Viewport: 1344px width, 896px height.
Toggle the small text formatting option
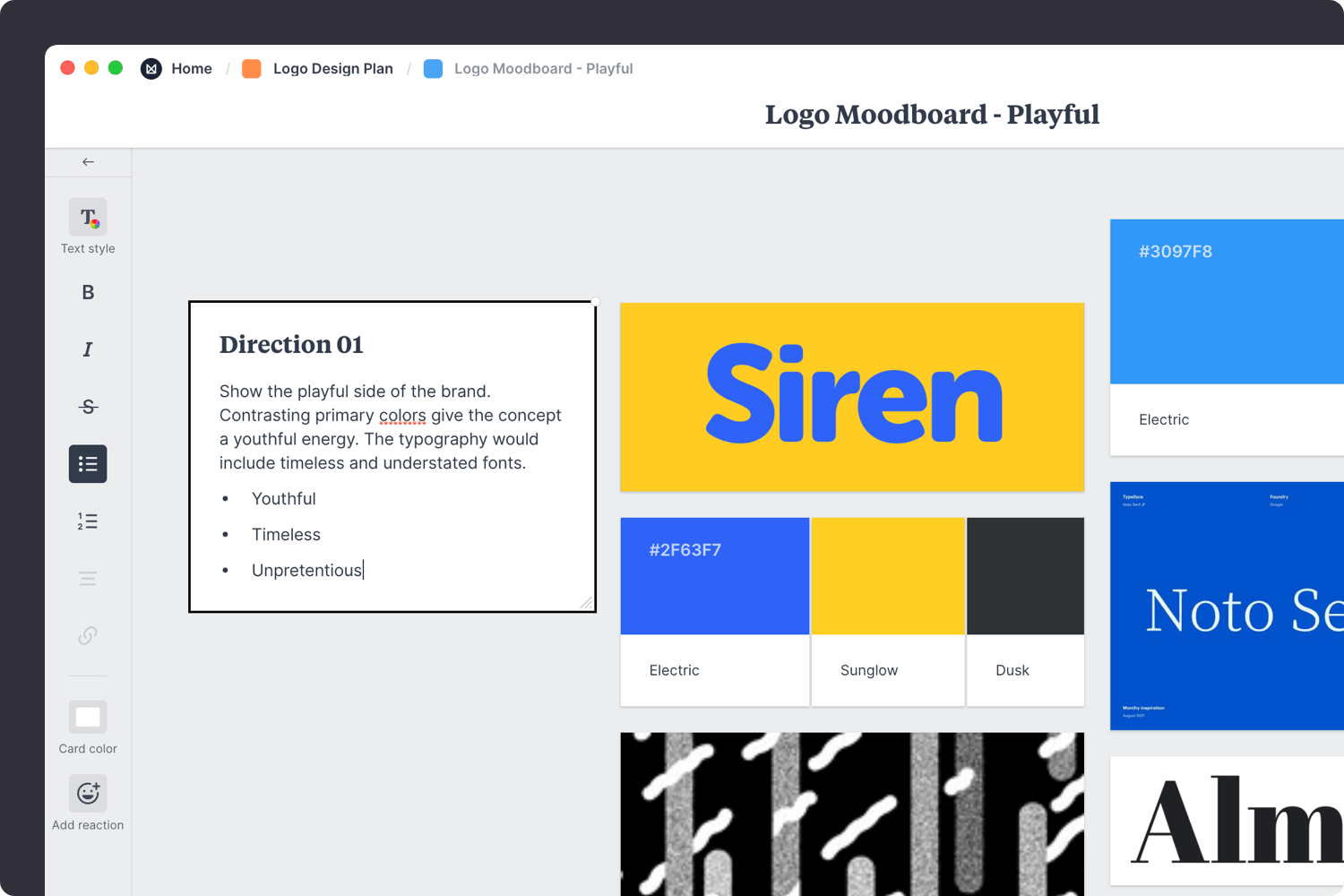[87, 578]
